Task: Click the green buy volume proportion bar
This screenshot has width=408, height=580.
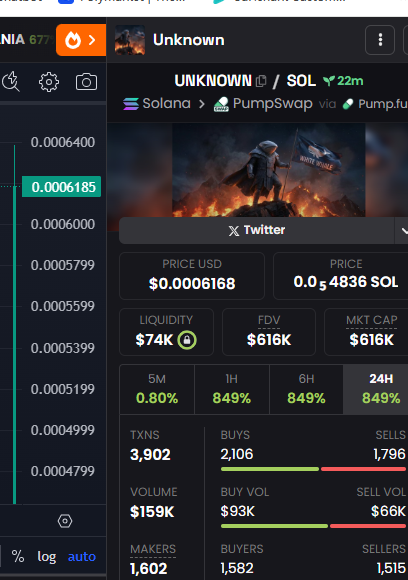Action: 274,526
